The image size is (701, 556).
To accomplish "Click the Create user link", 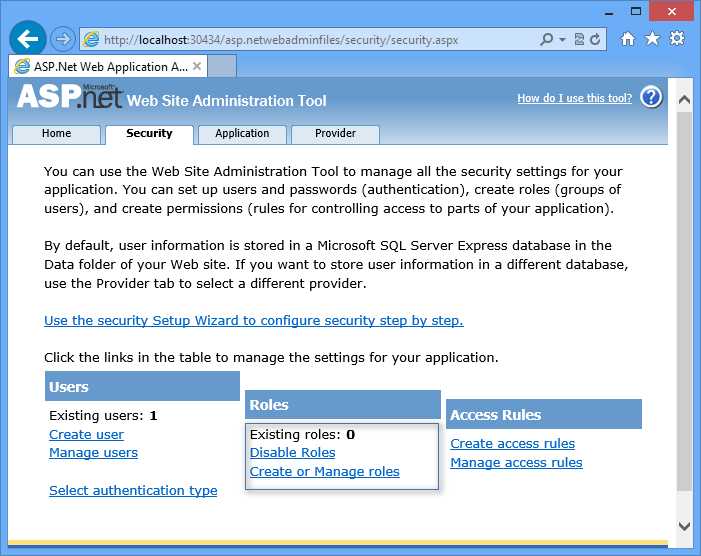I will [86, 434].
